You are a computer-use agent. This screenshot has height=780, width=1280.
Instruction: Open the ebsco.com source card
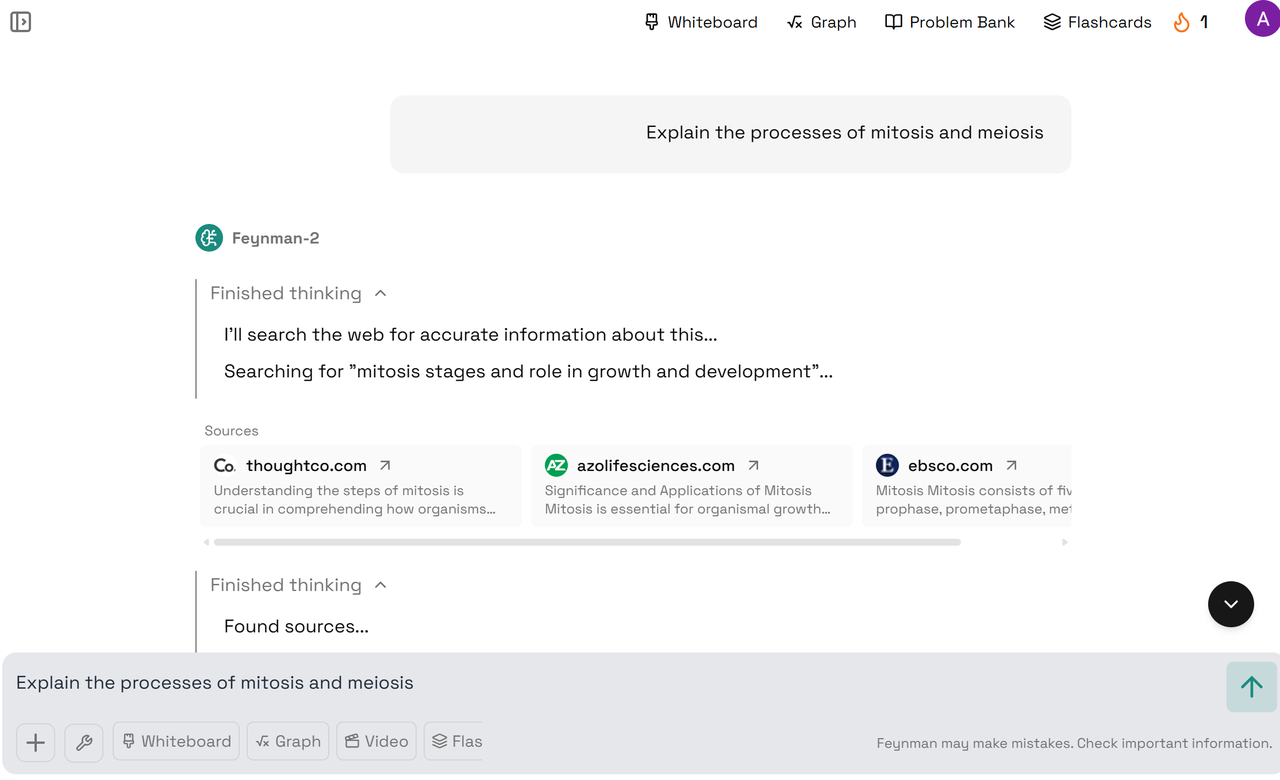click(x=965, y=486)
